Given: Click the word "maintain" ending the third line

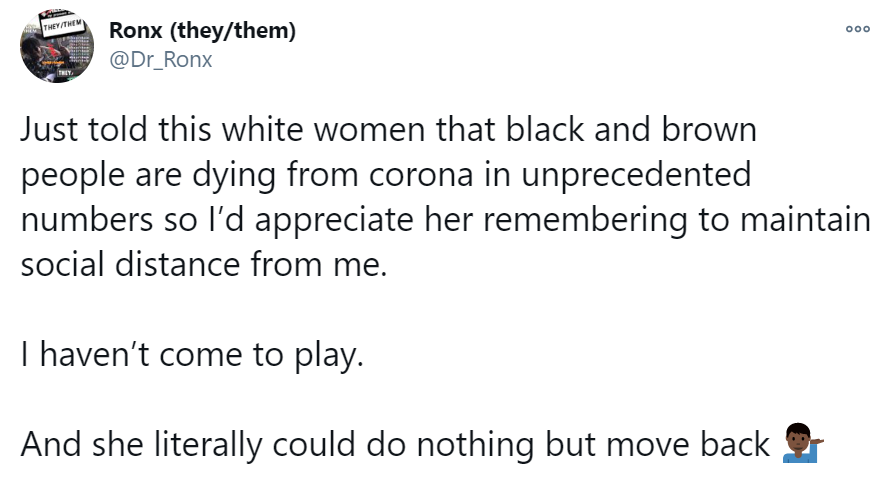Looking at the screenshot, I should pyautogui.click(x=805, y=220).
